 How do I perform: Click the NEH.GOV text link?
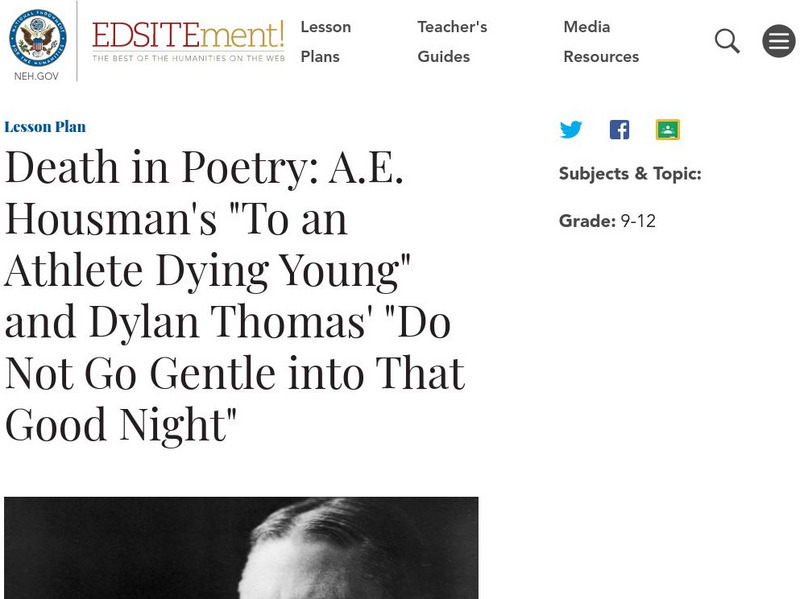(38, 75)
